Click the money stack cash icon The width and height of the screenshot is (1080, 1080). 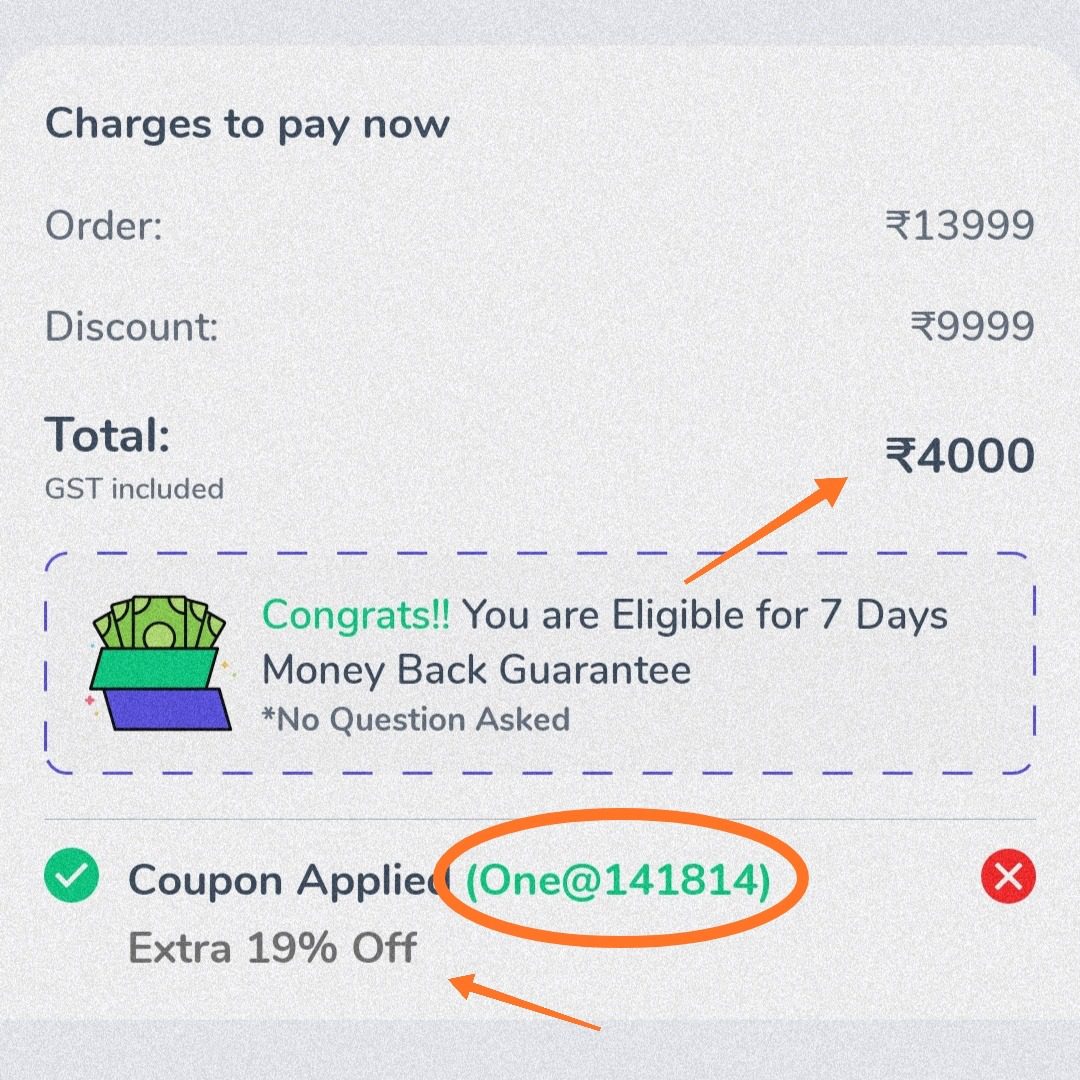coord(160,663)
